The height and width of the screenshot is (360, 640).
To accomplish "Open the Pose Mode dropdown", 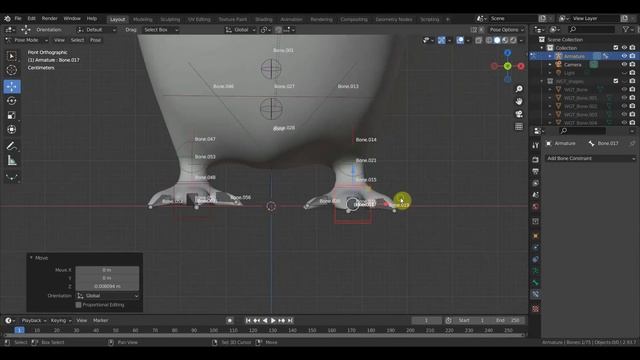I will click(27, 40).
